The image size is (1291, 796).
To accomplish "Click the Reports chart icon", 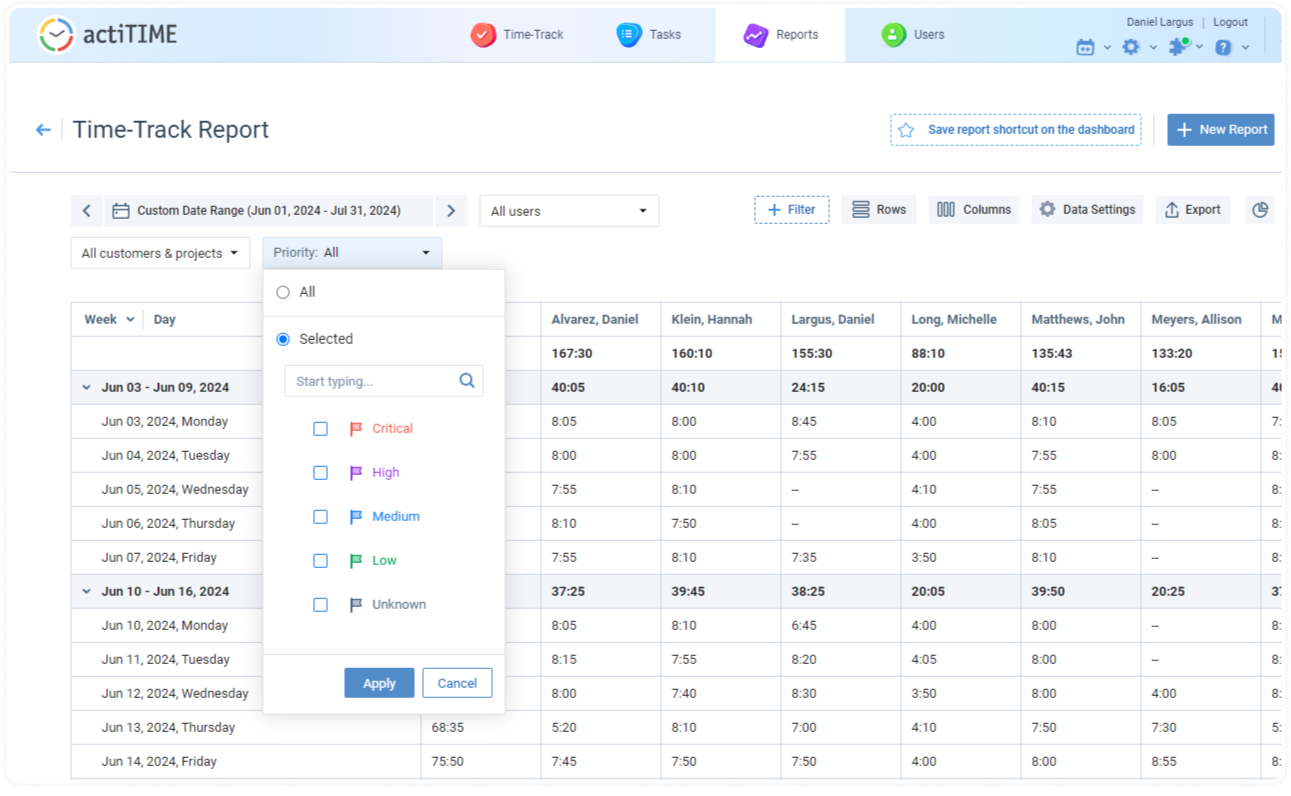I will coord(755,35).
